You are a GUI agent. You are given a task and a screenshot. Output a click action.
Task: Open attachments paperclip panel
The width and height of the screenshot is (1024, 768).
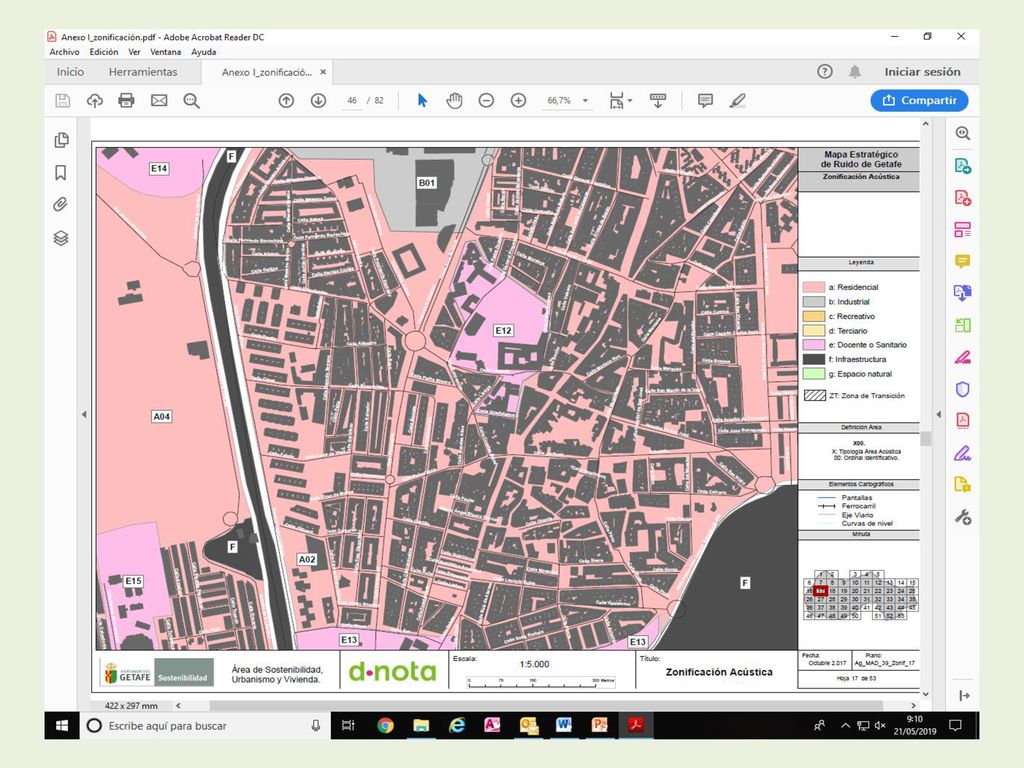pos(61,204)
